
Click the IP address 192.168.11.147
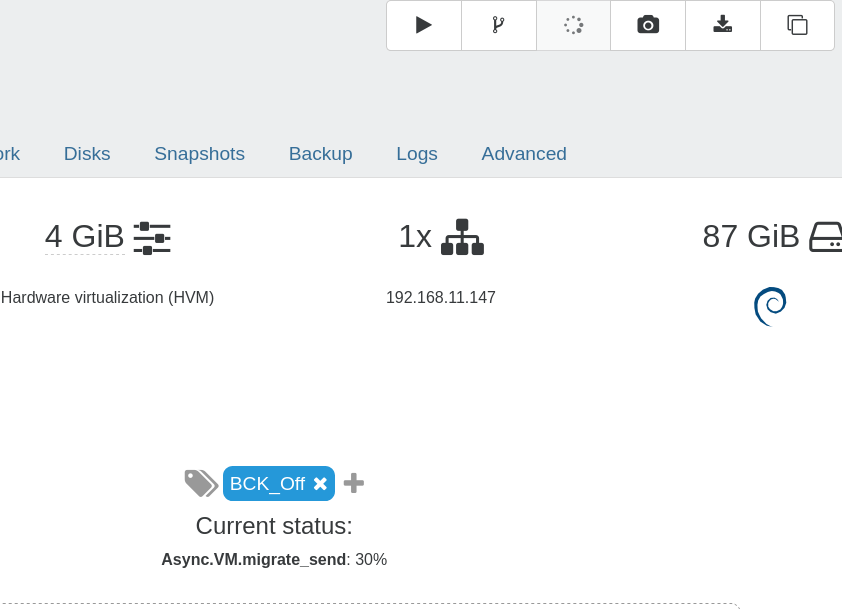click(x=441, y=298)
